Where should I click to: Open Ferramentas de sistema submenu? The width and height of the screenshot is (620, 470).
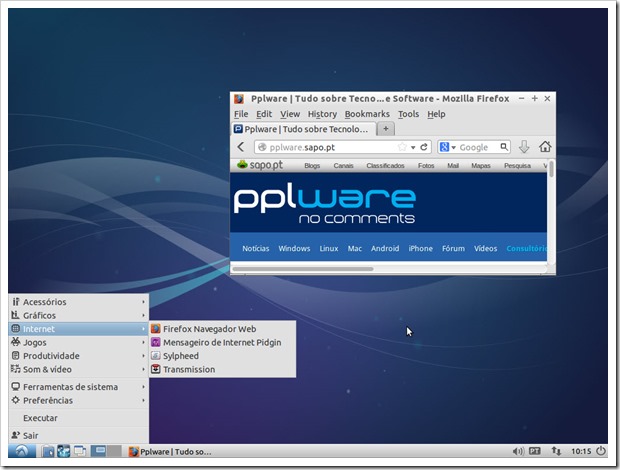click(78, 387)
